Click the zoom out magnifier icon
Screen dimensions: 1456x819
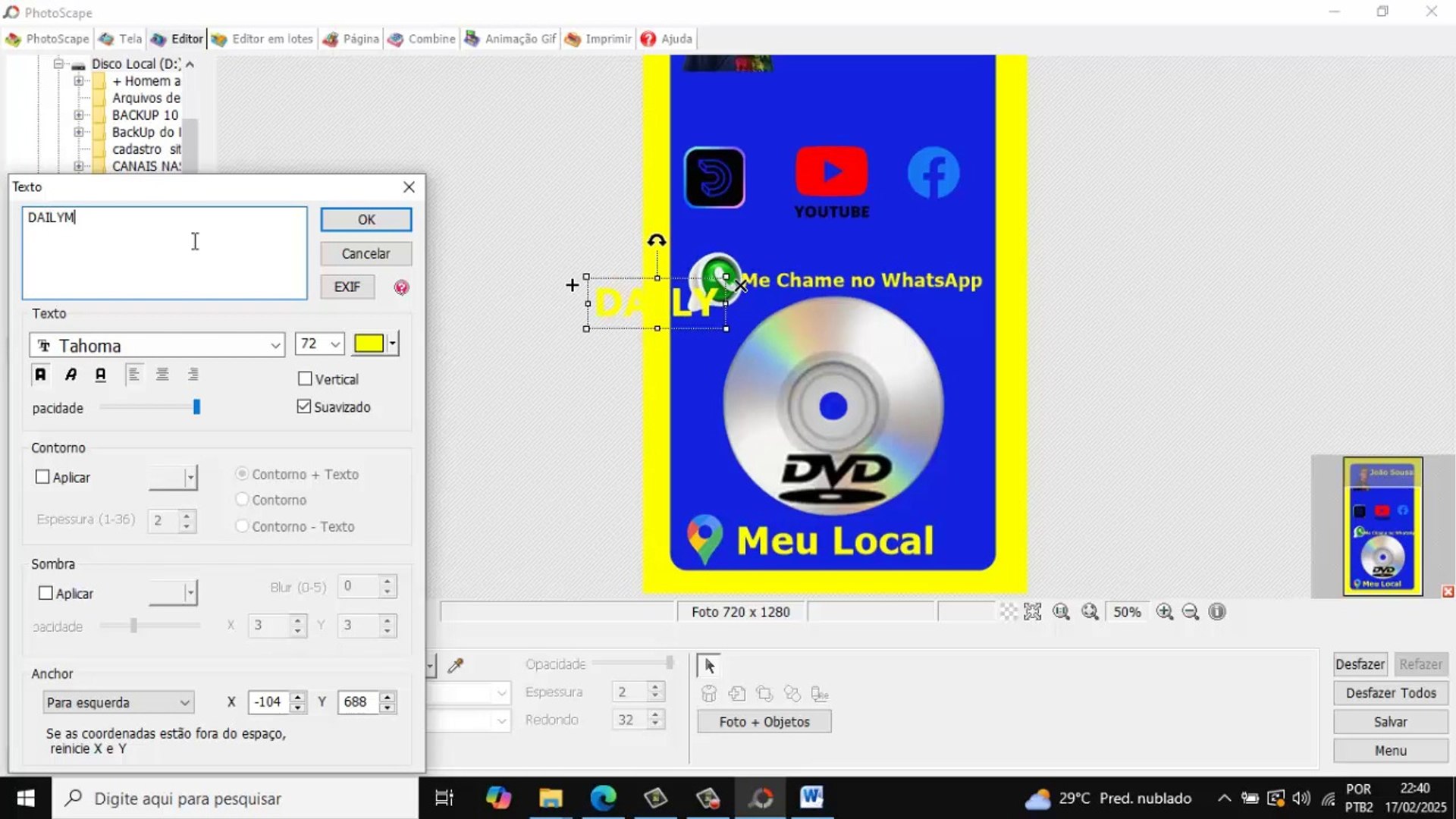[x=1191, y=612]
